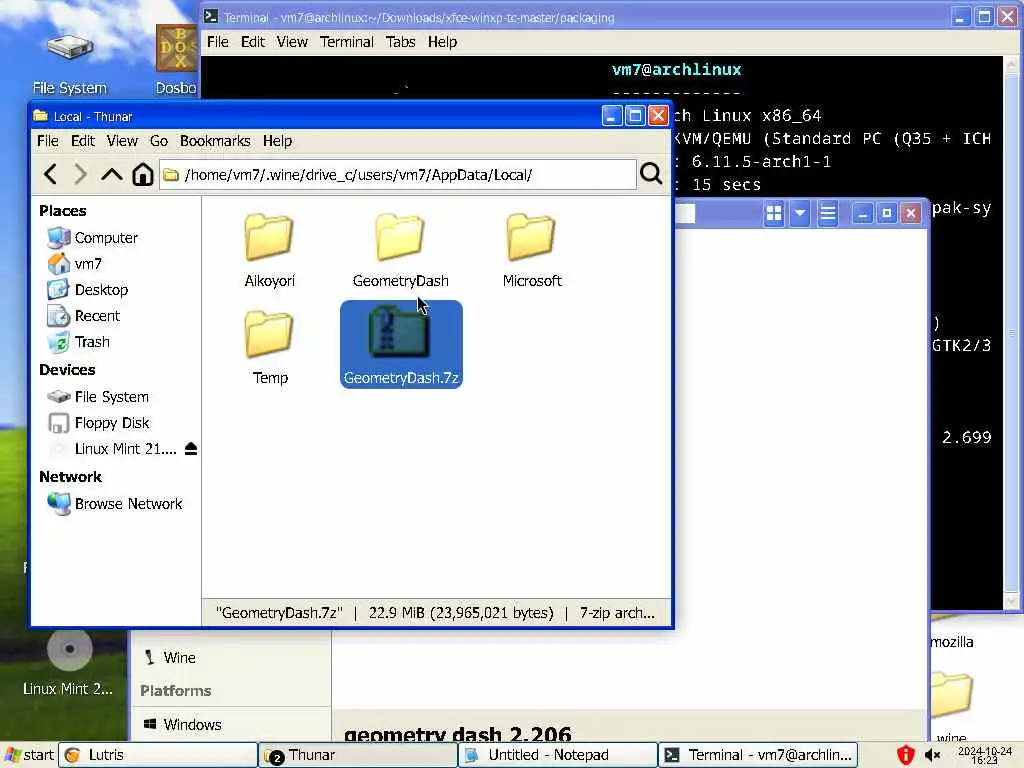Open Trash in Places sidebar
1024x768 pixels.
coord(78,342)
